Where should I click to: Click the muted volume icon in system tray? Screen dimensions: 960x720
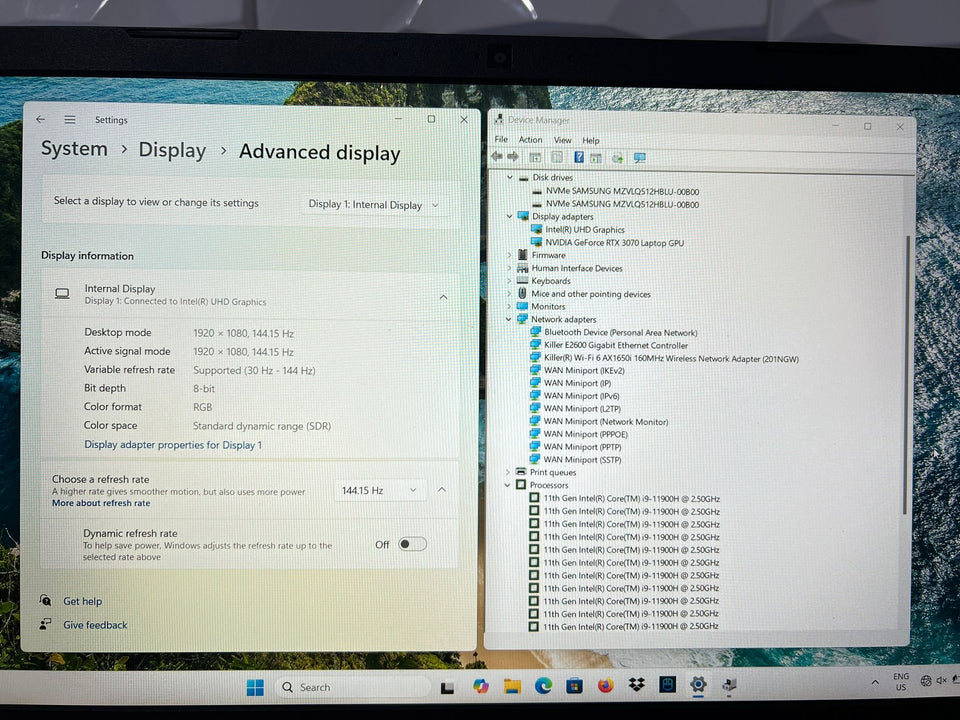tap(941, 680)
